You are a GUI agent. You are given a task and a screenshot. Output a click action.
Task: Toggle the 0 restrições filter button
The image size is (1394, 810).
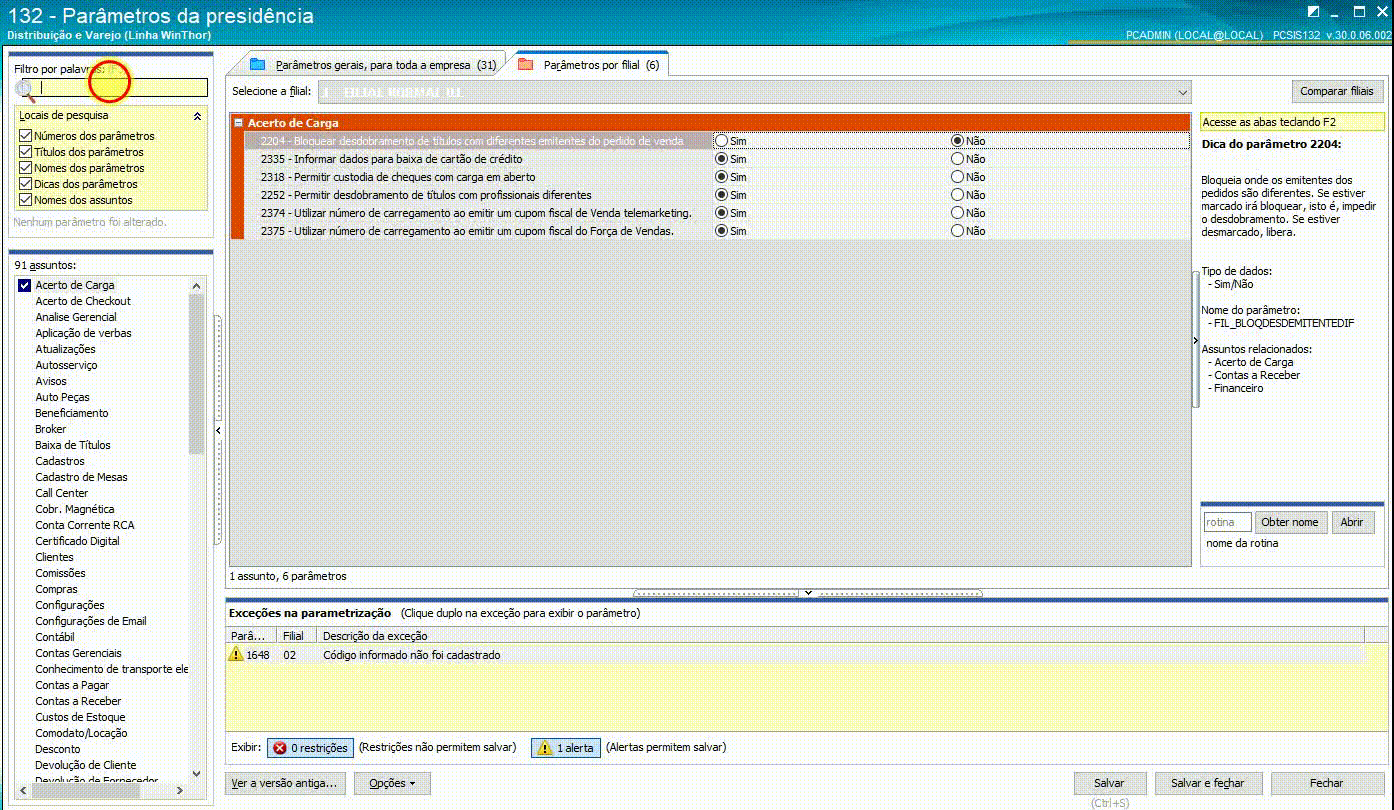[310, 748]
